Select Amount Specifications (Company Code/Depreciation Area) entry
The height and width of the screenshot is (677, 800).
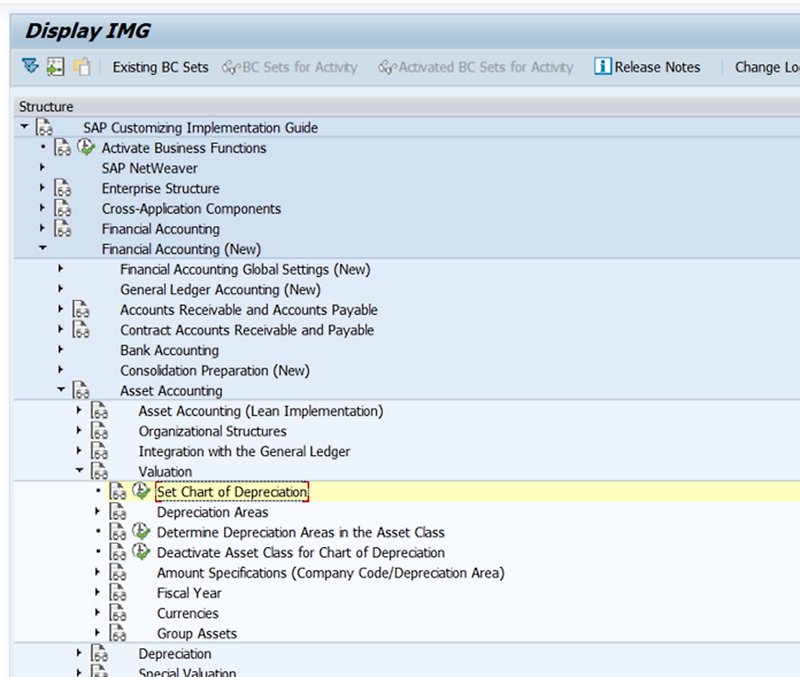(331, 573)
